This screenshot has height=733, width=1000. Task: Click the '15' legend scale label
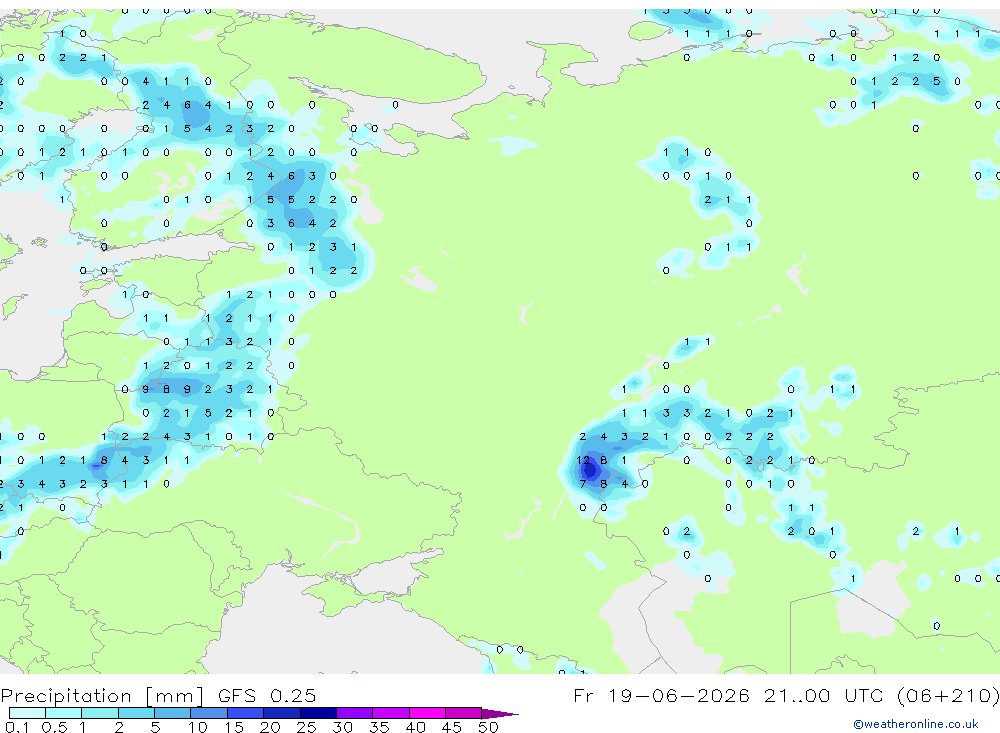click(x=233, y=727)
